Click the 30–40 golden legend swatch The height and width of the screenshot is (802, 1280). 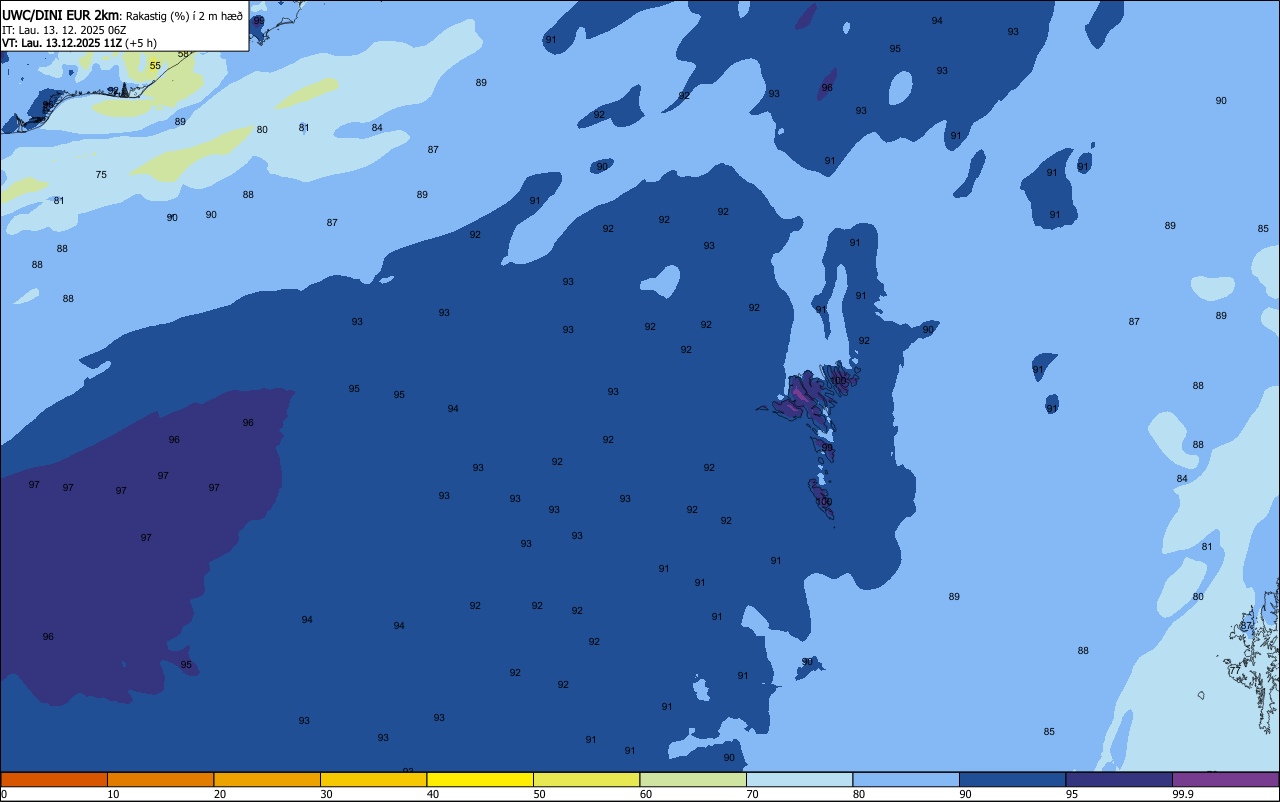[x=373, y=779]
